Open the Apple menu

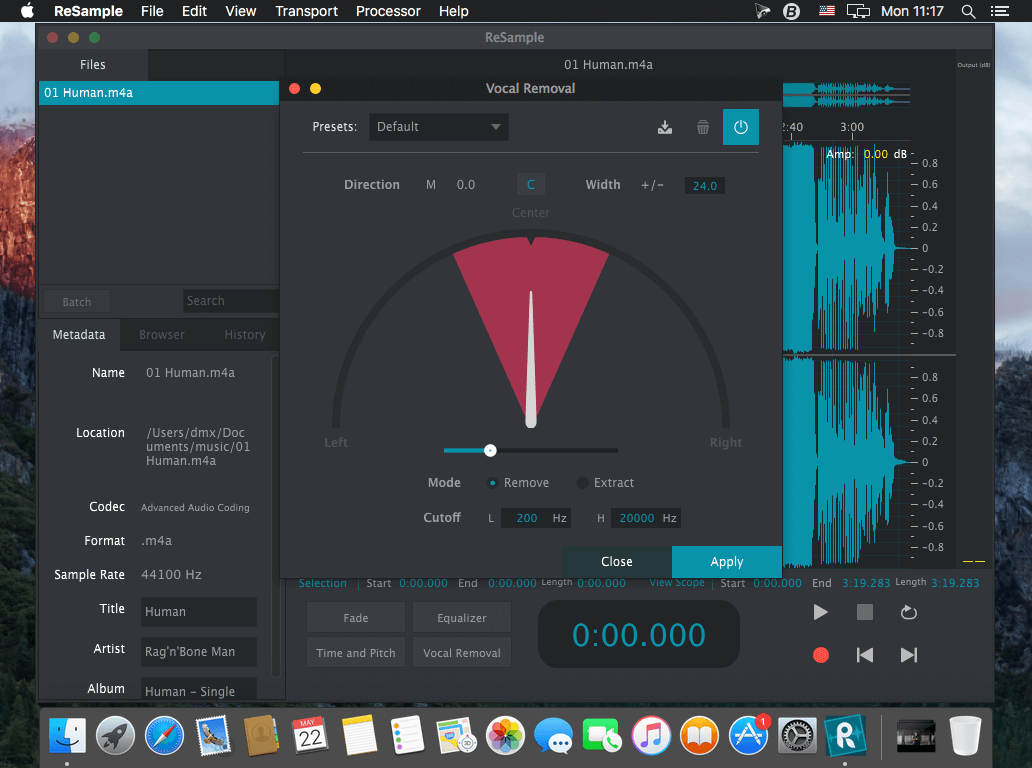pyautogui.click(x=27, y=11)
